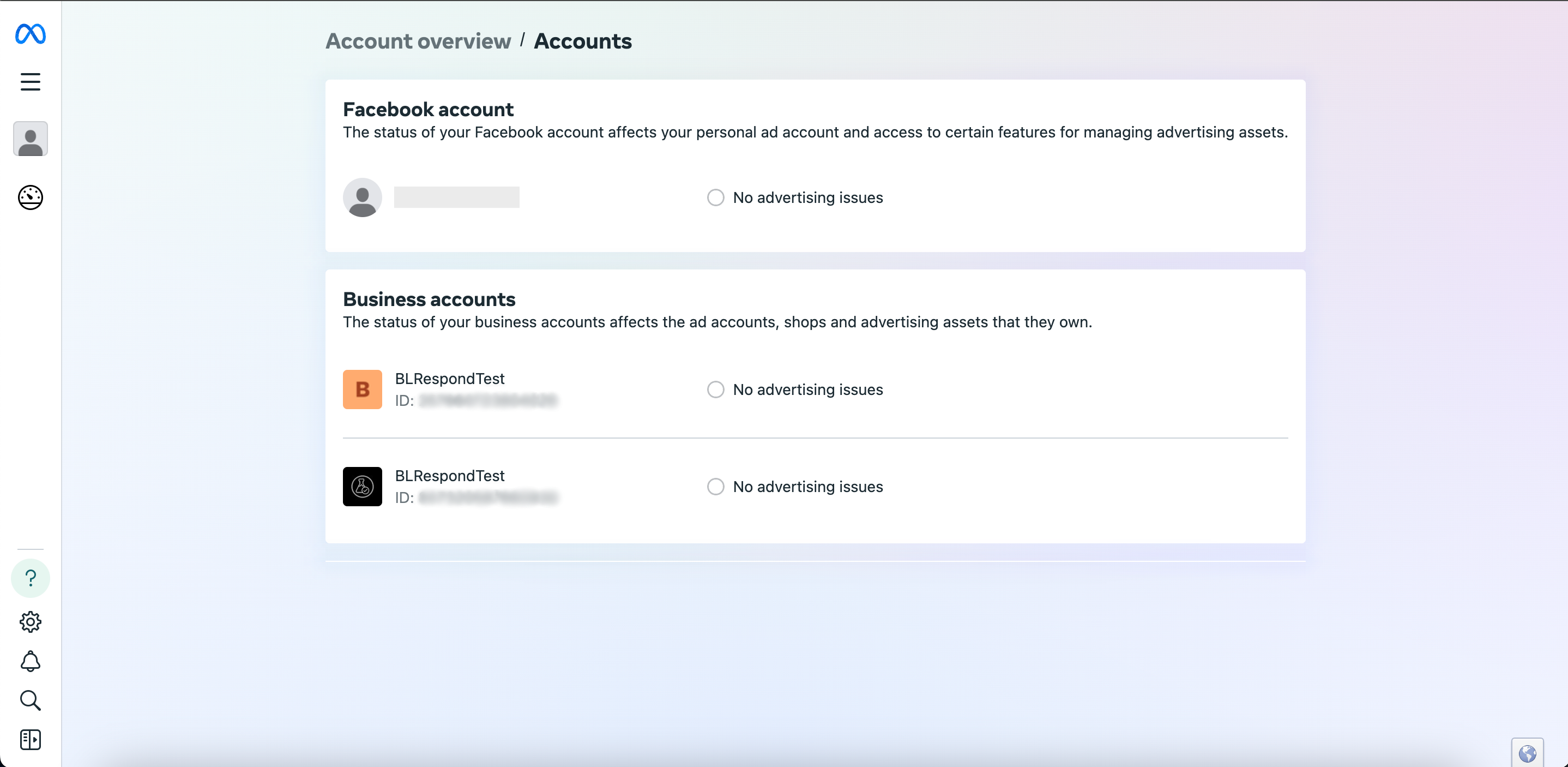
Task: Click the search magnifier icon
Action: tap(31, 700)
